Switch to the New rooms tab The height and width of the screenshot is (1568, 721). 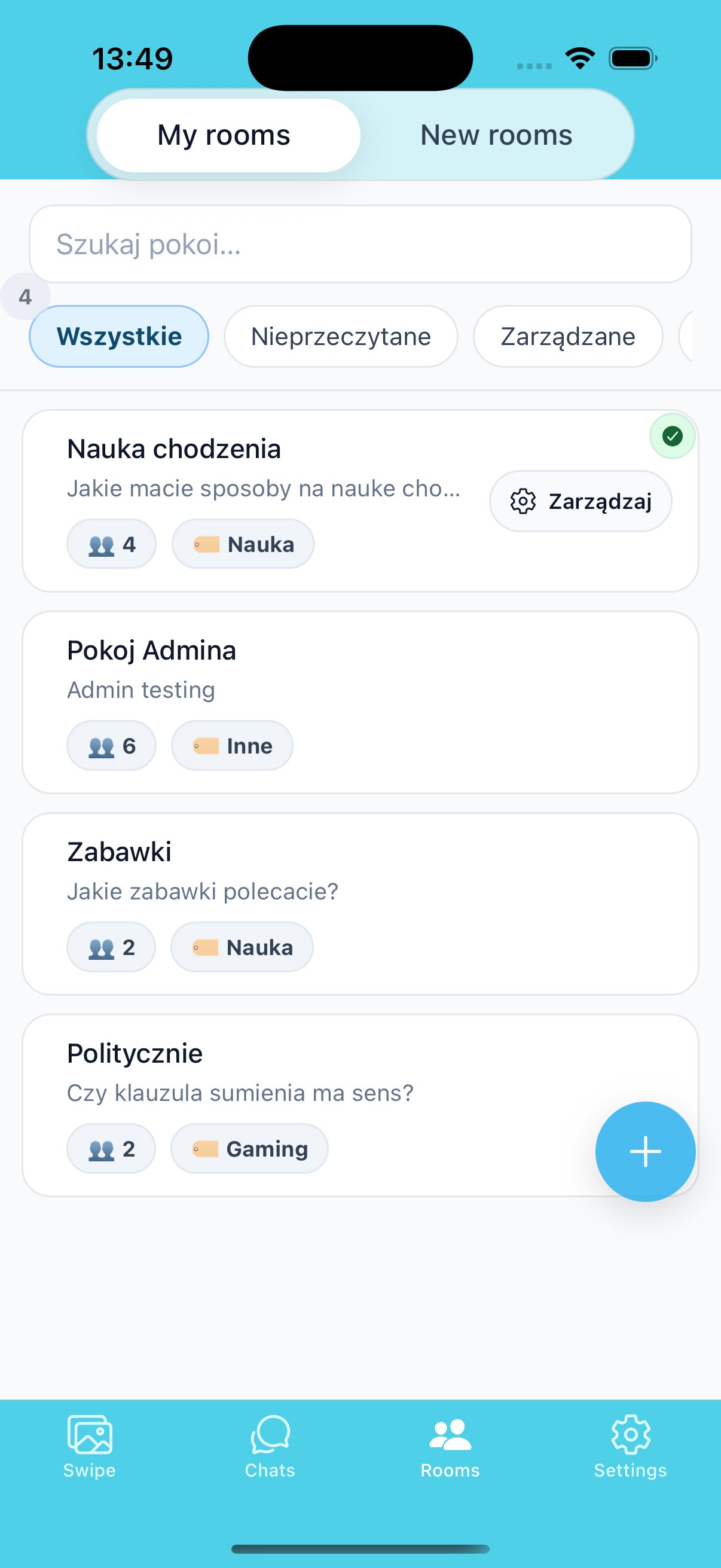(x=496, y=135)
